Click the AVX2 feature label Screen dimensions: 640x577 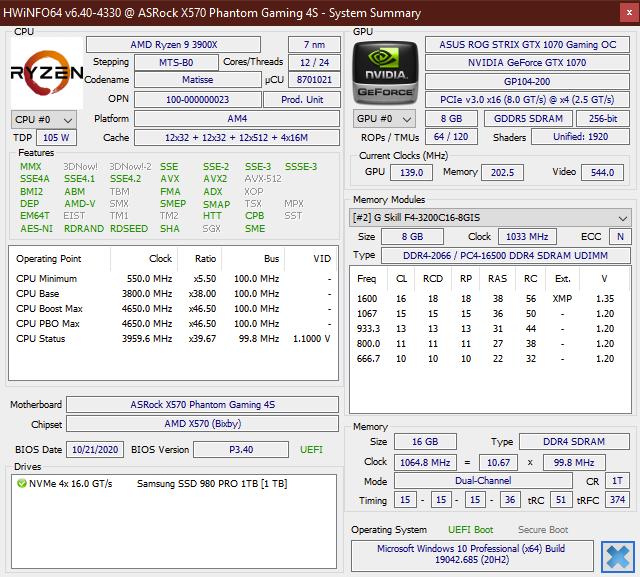[215, 179]
